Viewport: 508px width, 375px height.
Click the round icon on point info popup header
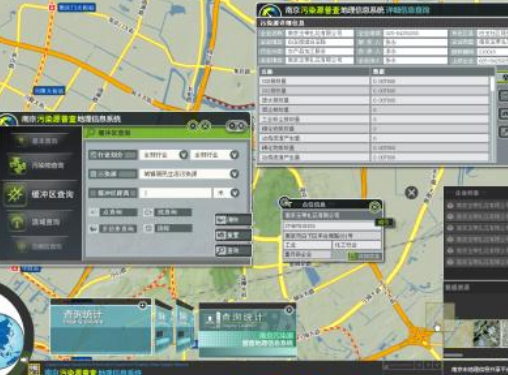[x=375, y=207]
